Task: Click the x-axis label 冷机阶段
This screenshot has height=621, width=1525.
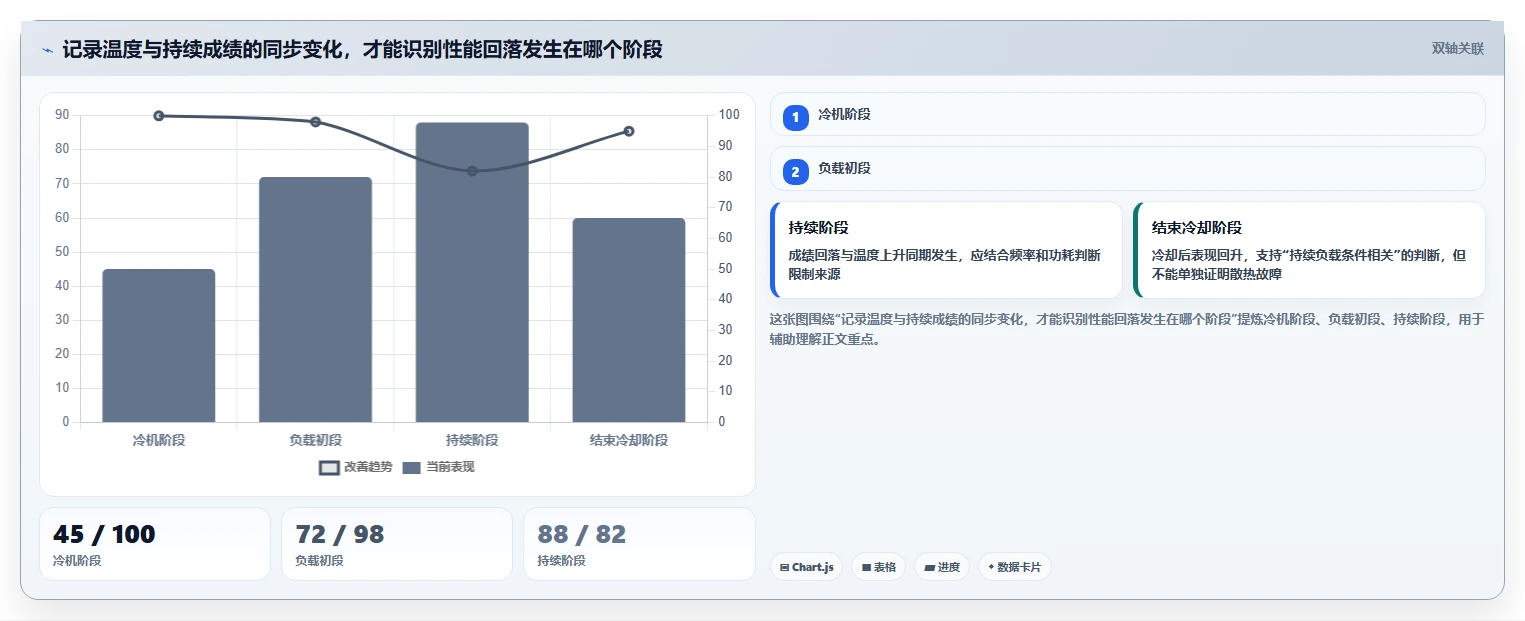Action: (159, 440)
